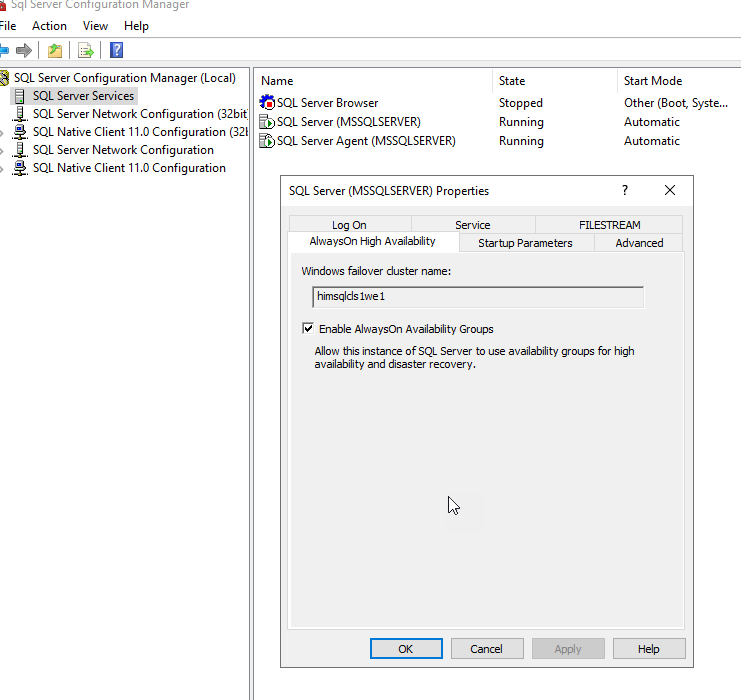This screenshot has height=700, width=741.
Task: Click Running state of SQL Server Agent
Action: point(521,141)
